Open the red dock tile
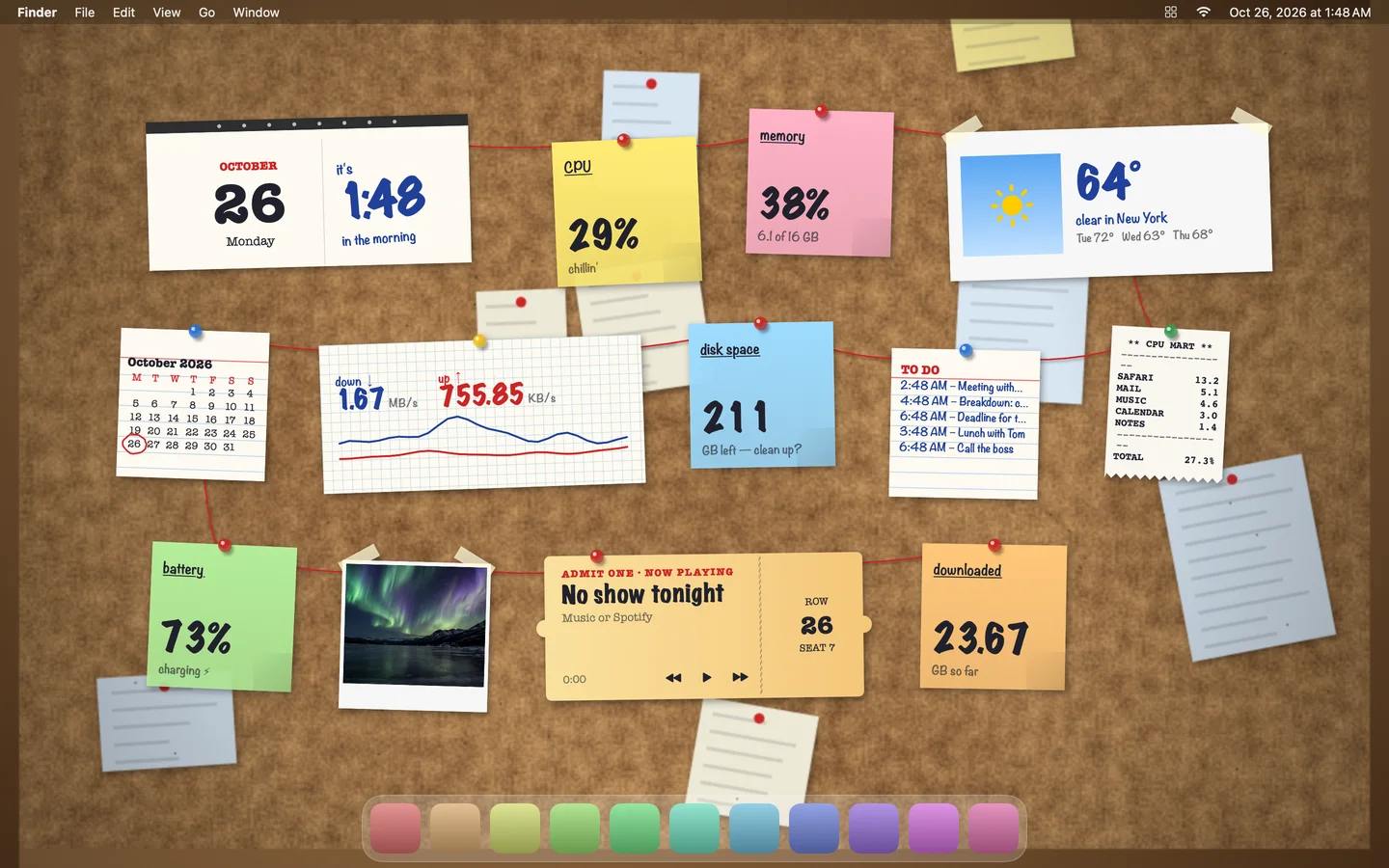The width and height of the screenshot is (1389, 868). [x=395, y=828]
